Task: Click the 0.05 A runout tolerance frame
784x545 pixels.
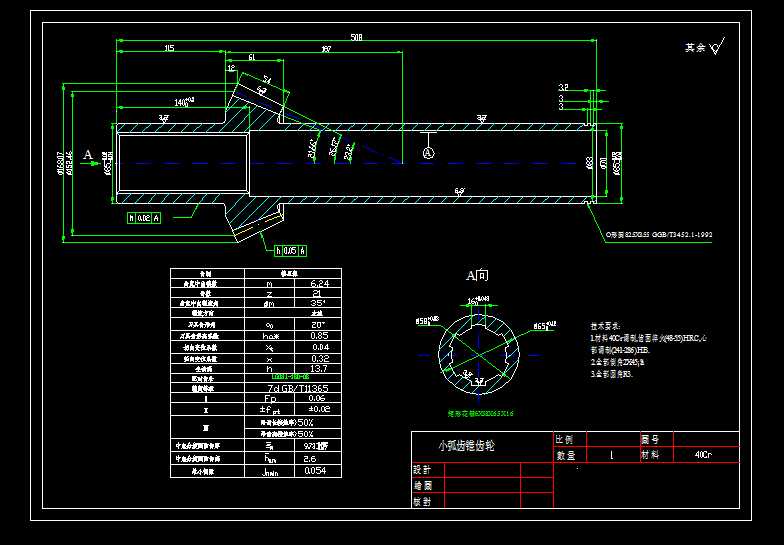Action: tap(290, 250)
